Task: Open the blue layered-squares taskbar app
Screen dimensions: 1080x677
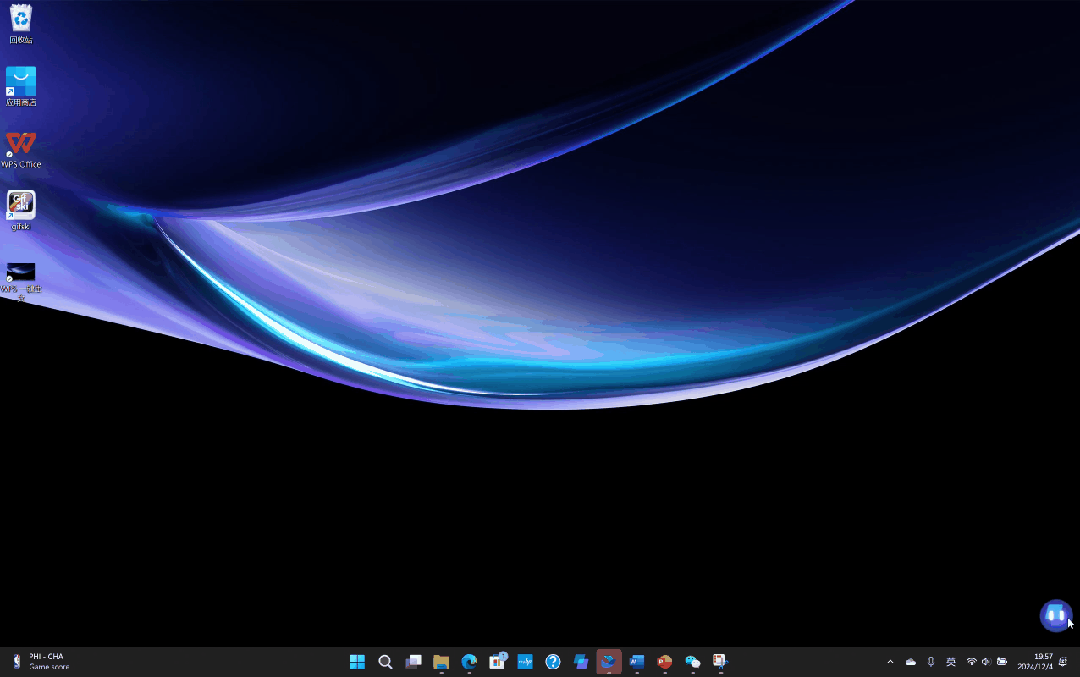Action: pos(581,662)
